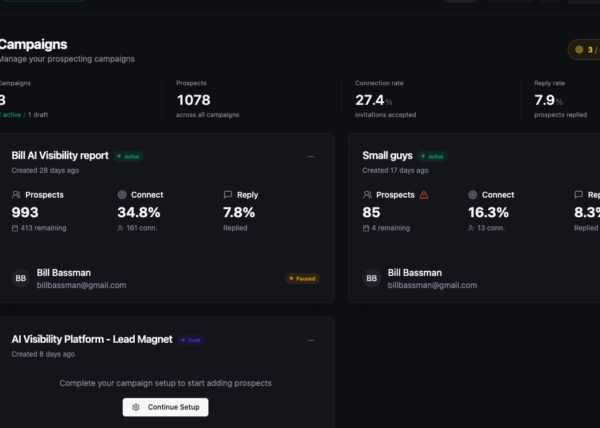Click the gear icon in Continue Setup
Viewport: 600px width, 428px height.
click(136, 407)
